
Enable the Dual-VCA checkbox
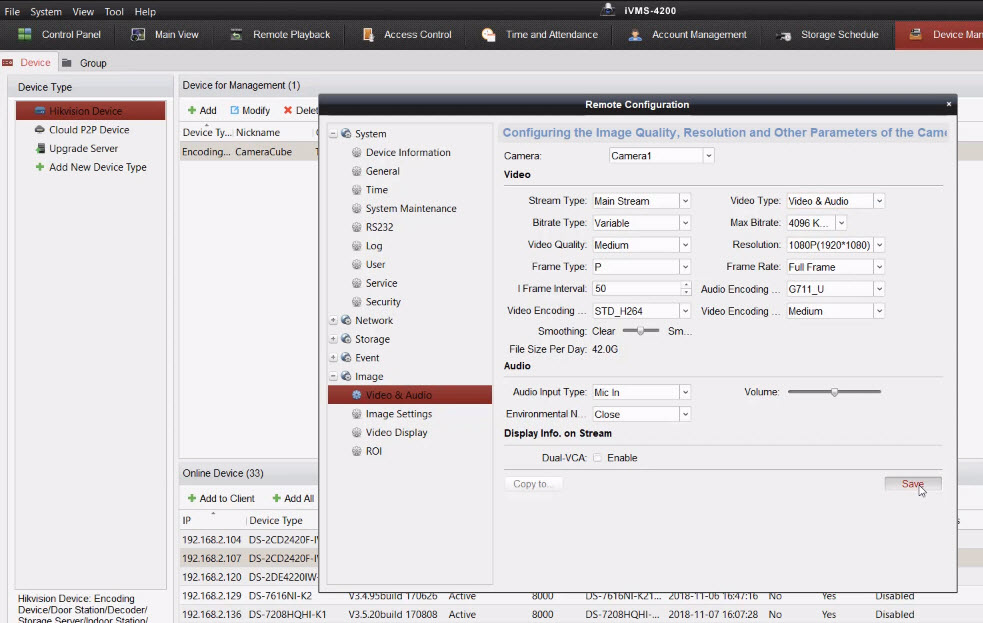tap(597, 458)
